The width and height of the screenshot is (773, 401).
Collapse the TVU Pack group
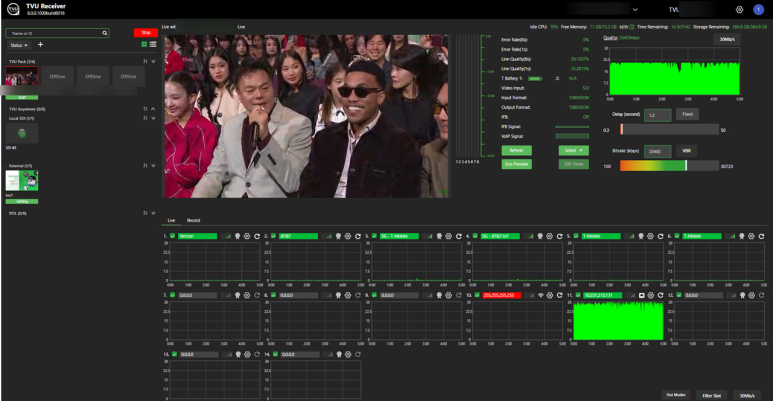pos(153,61)
